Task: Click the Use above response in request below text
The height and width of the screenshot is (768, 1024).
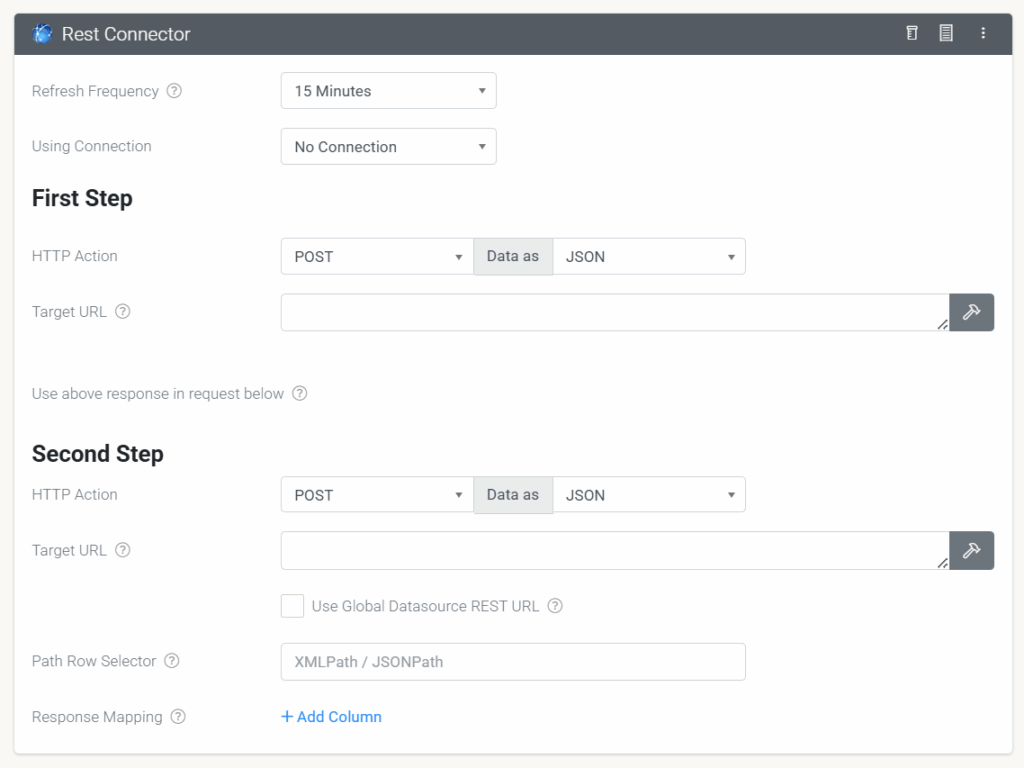Action: [x=158, y=394]
